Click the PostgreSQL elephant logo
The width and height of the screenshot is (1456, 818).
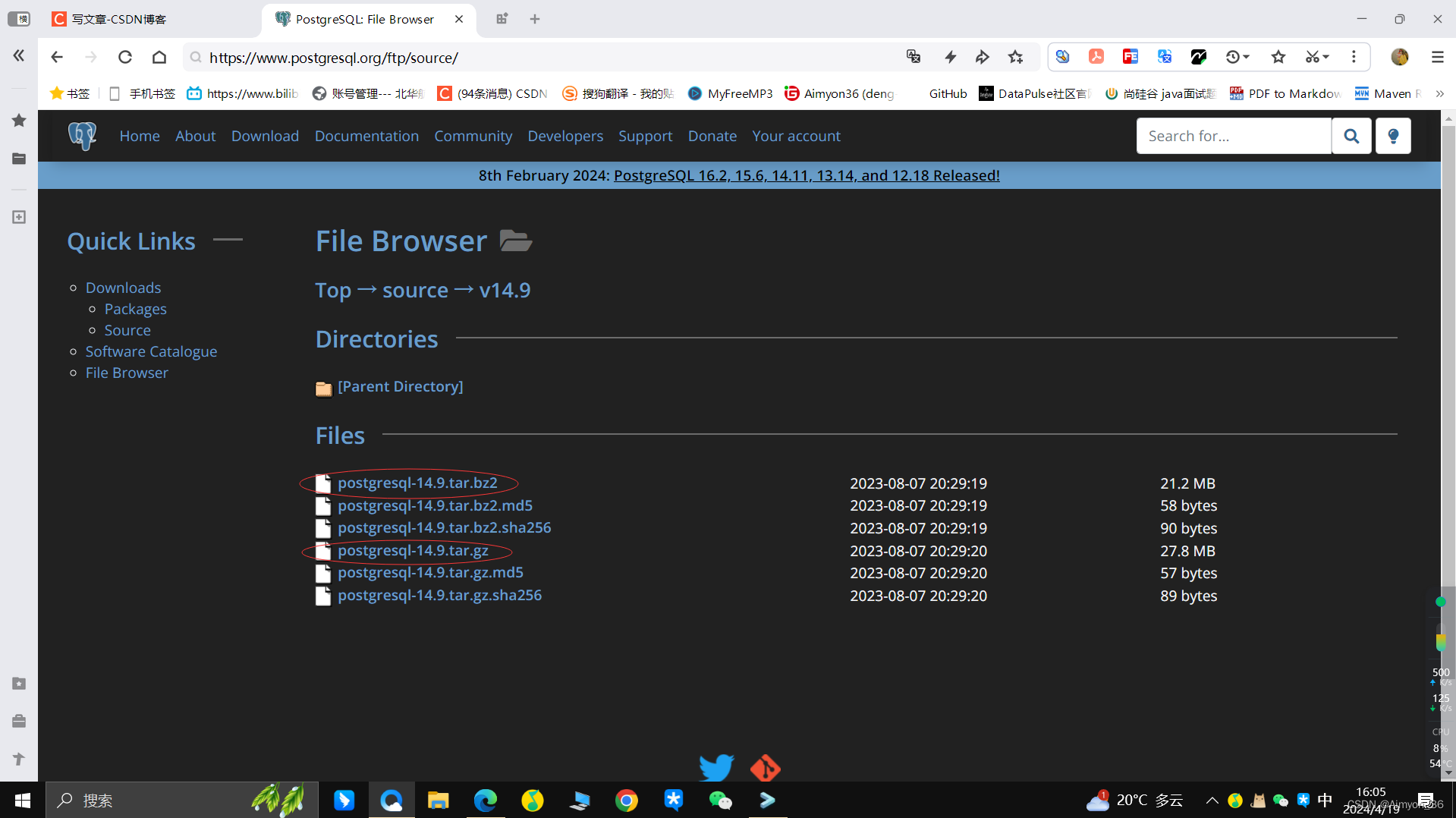[82, 136]
